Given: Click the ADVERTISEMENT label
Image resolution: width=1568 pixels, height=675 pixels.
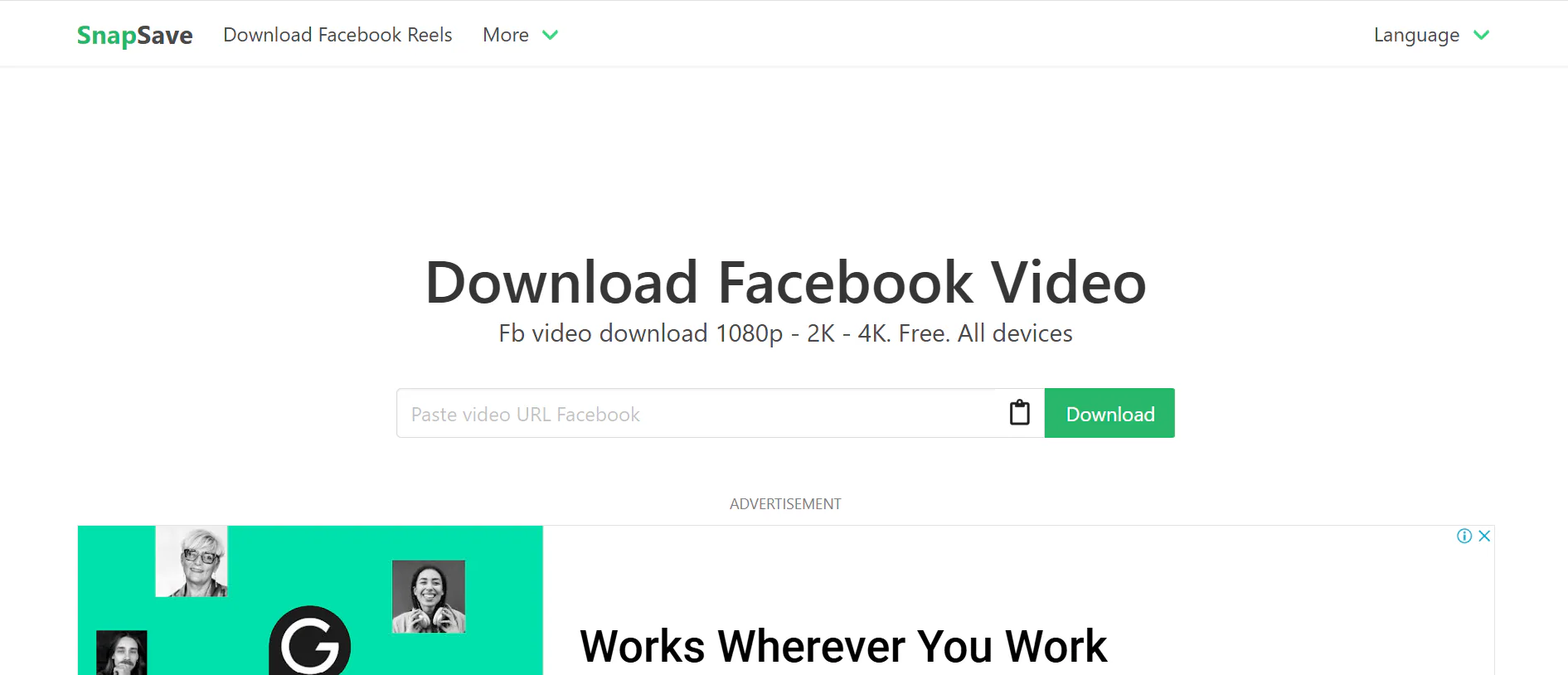Looking at the screenshot, I should pos(785,504).
